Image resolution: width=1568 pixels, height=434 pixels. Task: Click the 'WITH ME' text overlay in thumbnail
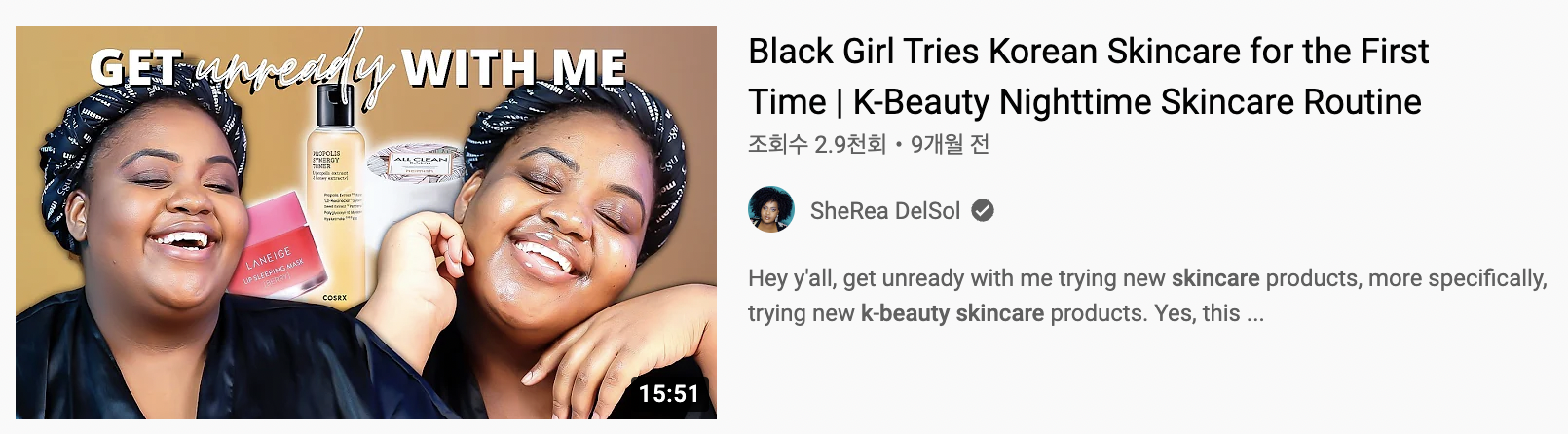pos(514,68)
